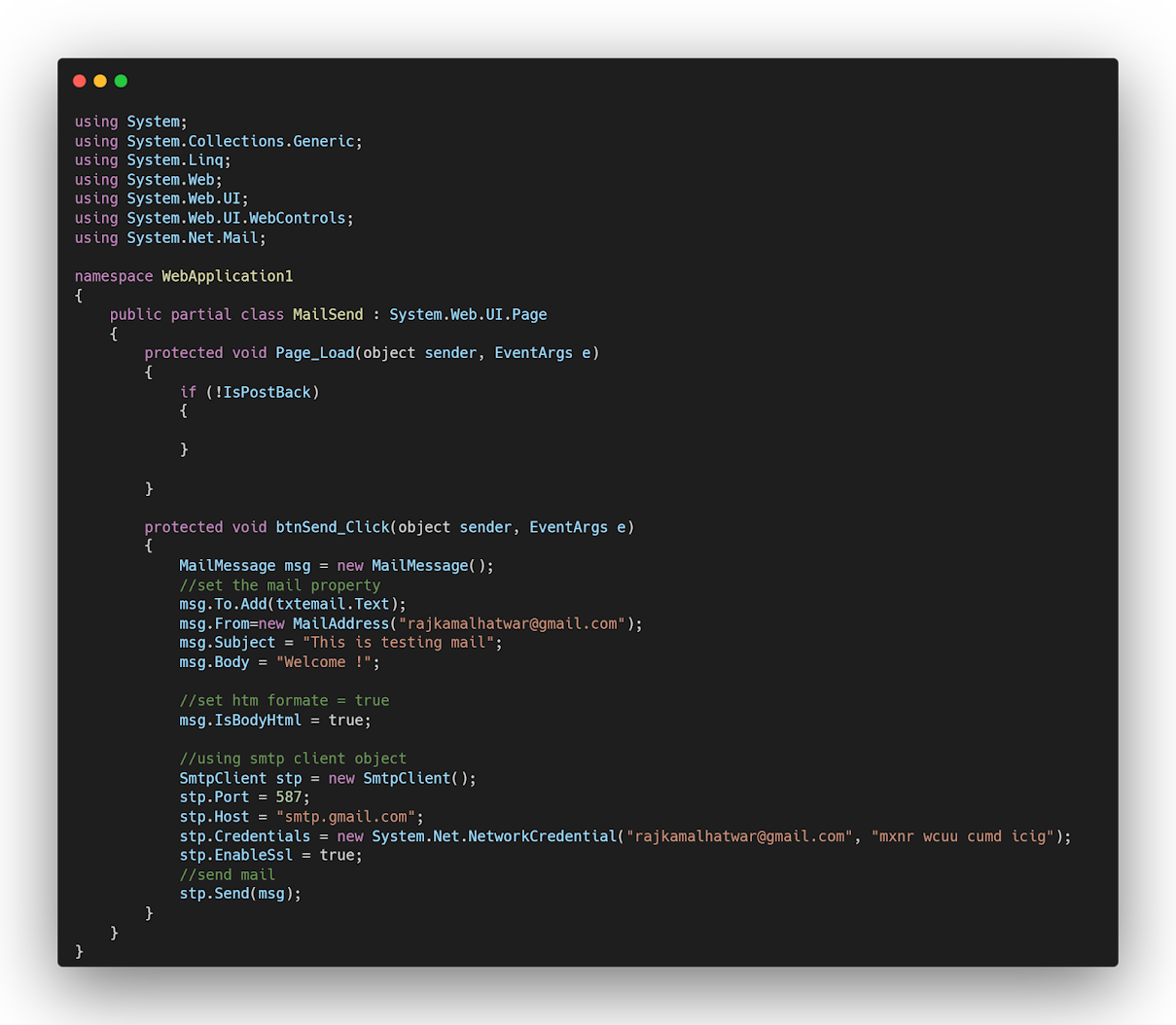The image size is (1176, 1025).
Task: Click the comment '//send mail'
Action: tap(228, 875)
